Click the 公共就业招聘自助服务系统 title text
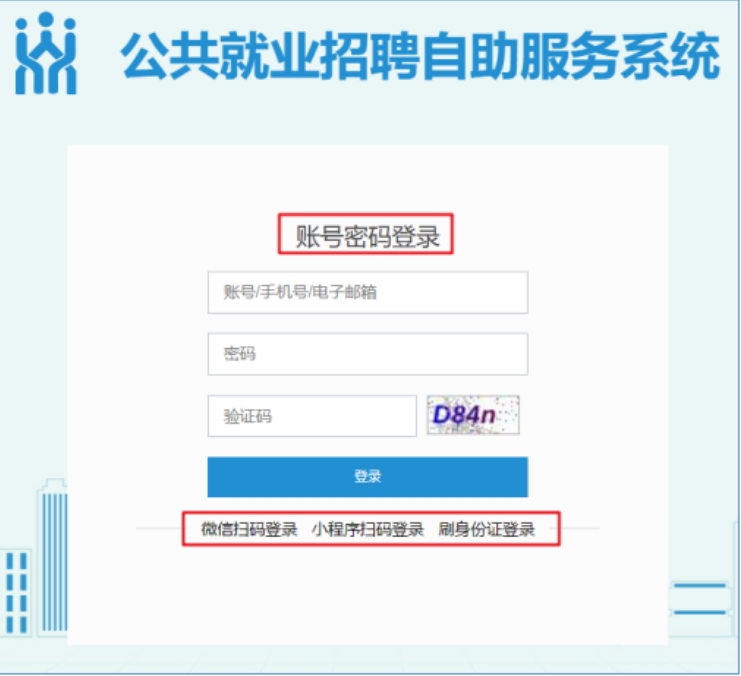741x676 pixels. (420, 56)
